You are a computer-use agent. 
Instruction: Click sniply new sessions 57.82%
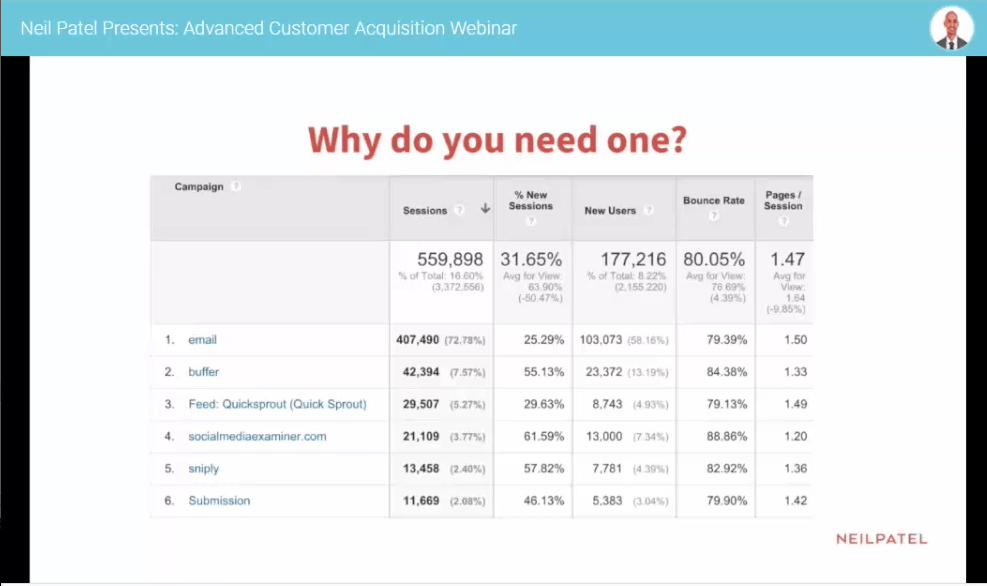pyautogui.click(x=544, y=469)
